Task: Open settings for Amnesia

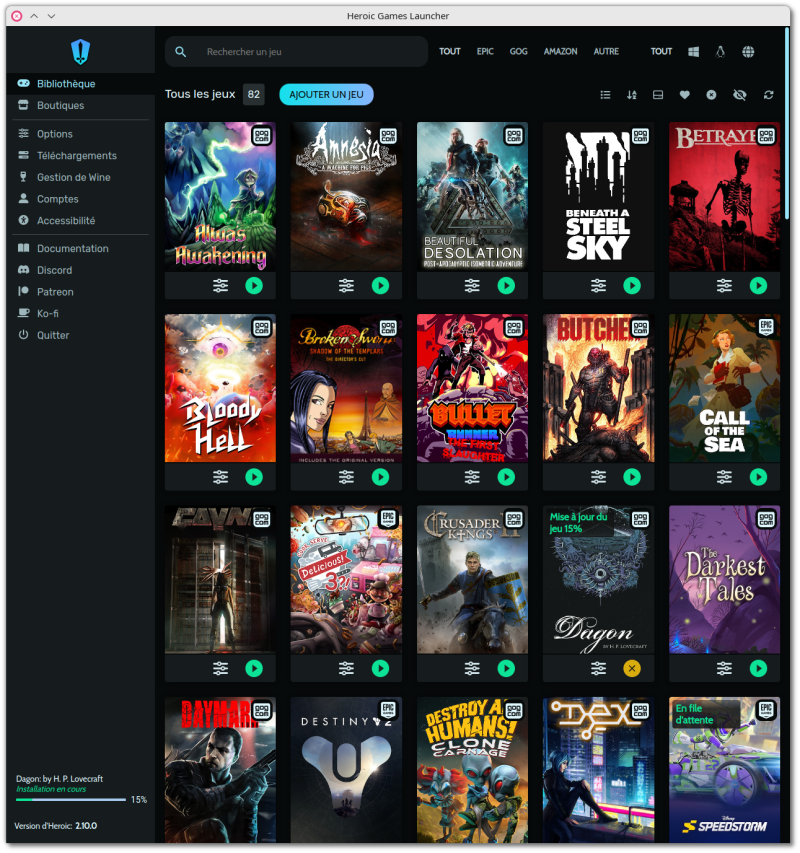Action: pyautogui.click(x=346, y=286)
